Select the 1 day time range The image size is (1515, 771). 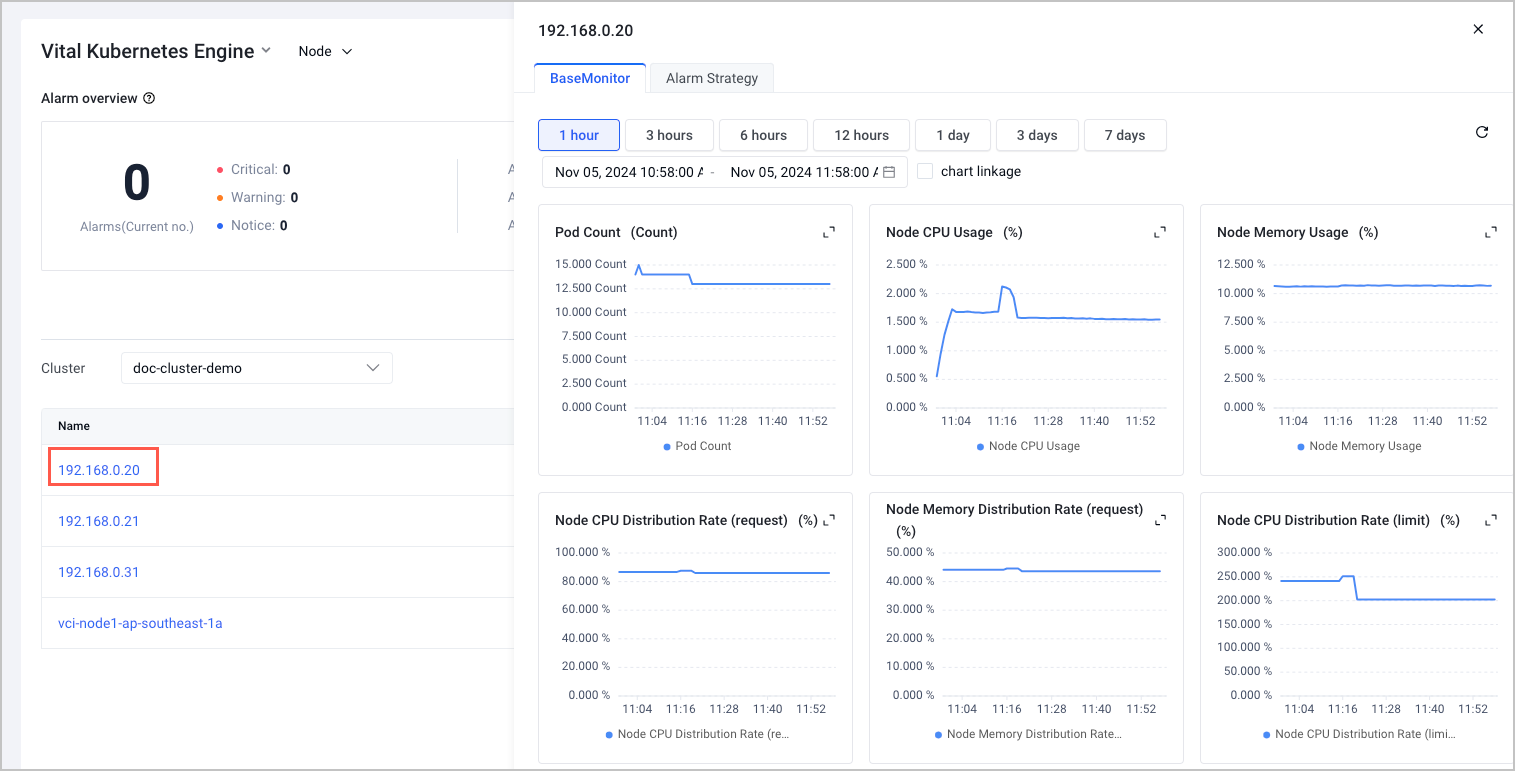(x=953, y=135)
